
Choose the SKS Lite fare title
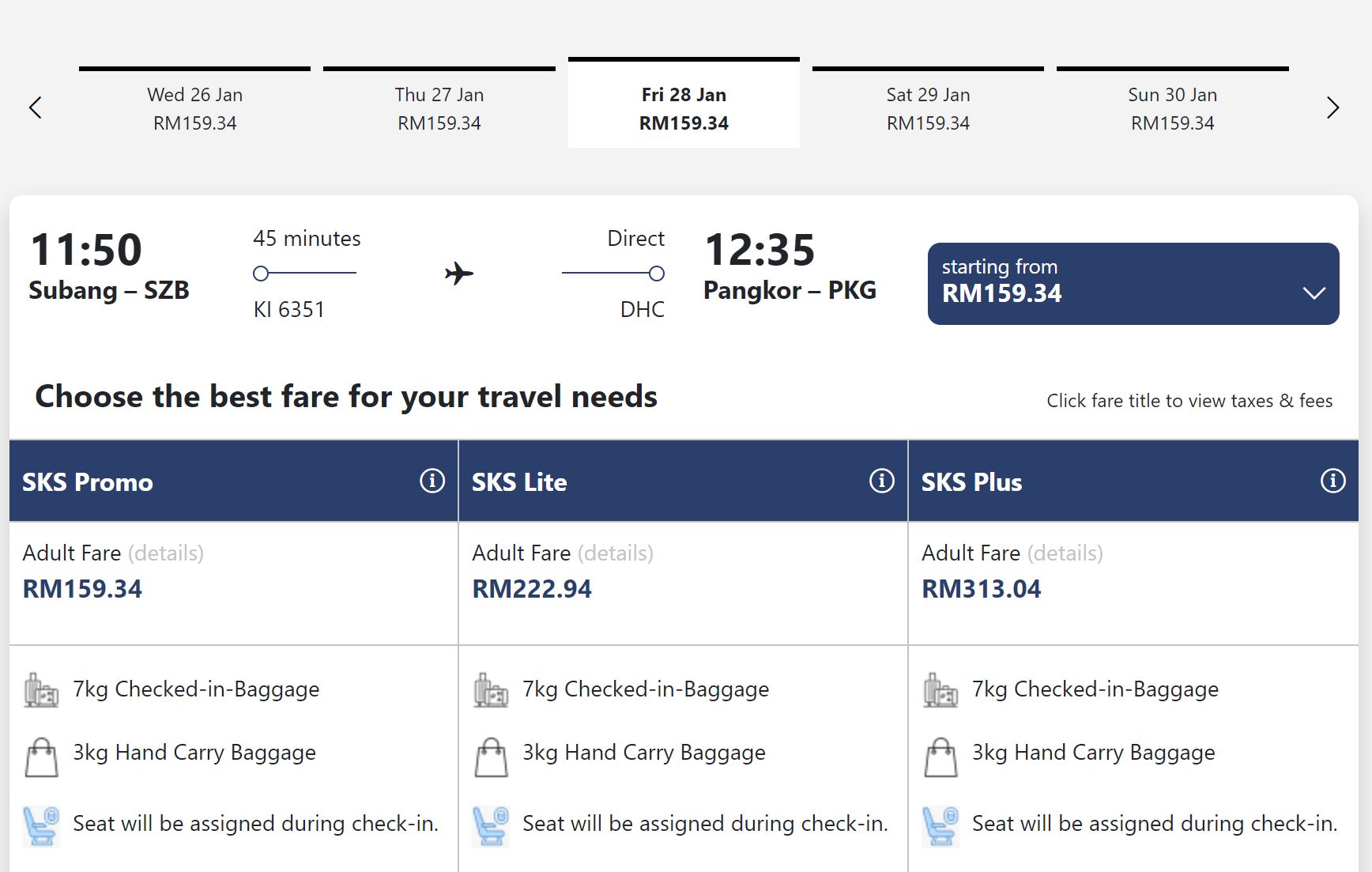[519, 482]
